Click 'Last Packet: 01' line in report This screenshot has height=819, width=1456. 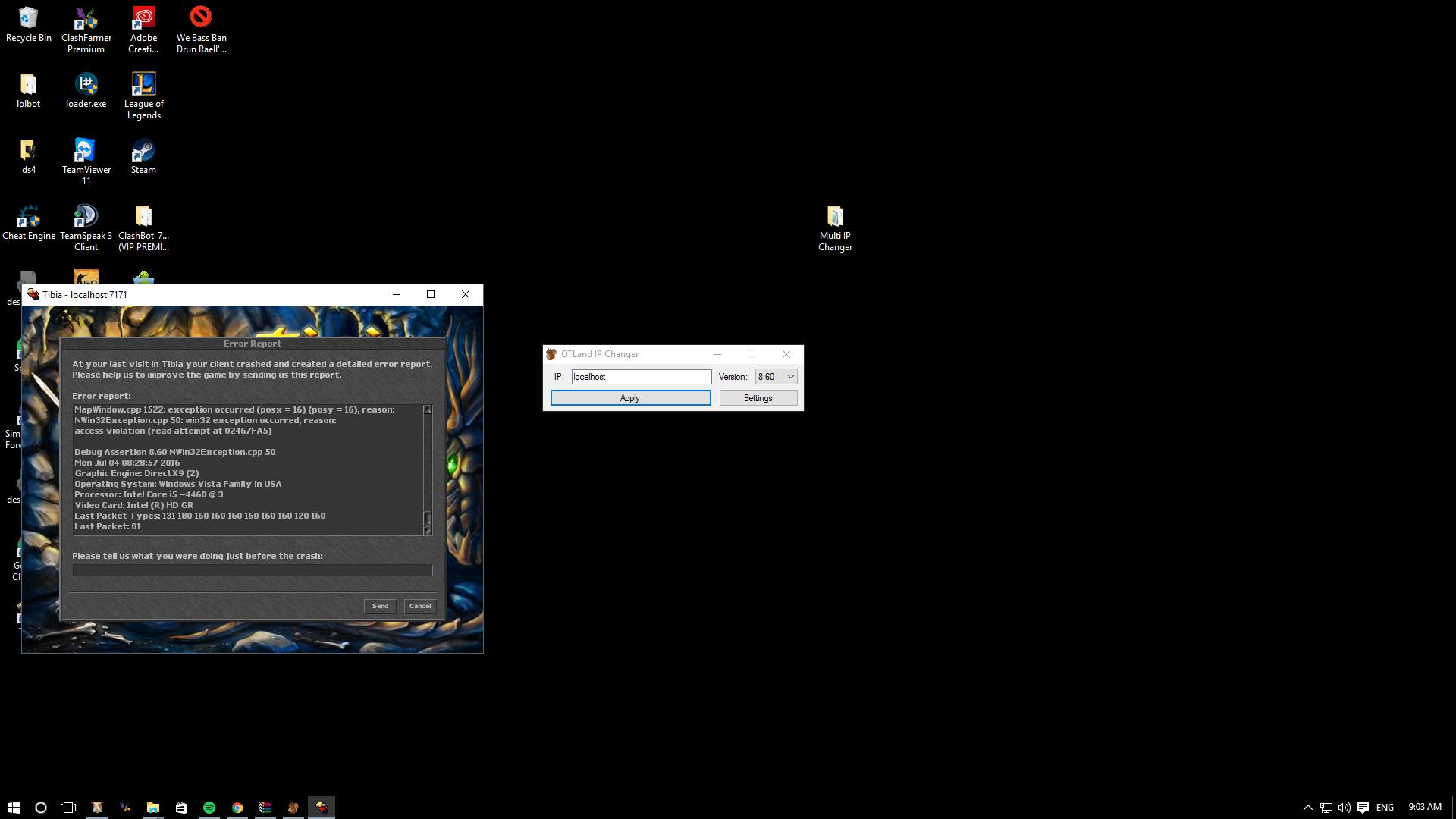[108, 526]
